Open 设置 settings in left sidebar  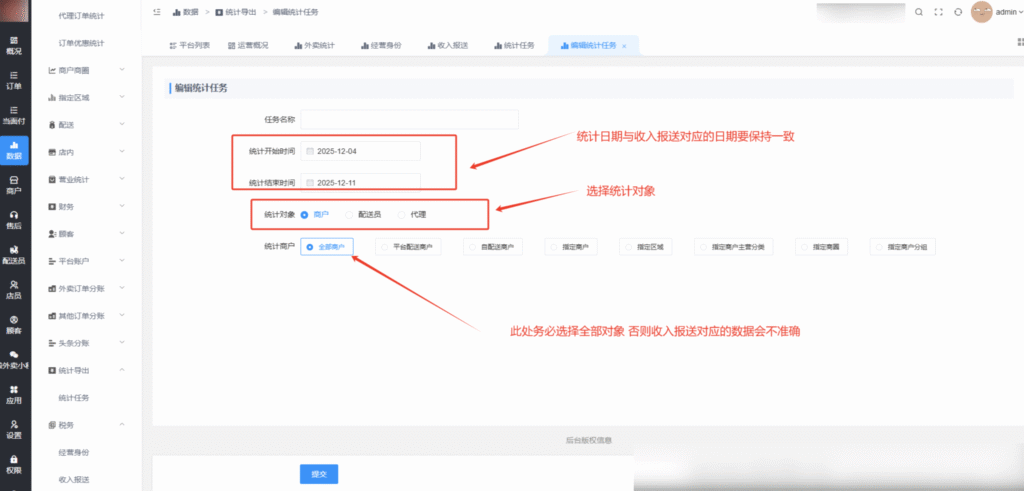14,430
